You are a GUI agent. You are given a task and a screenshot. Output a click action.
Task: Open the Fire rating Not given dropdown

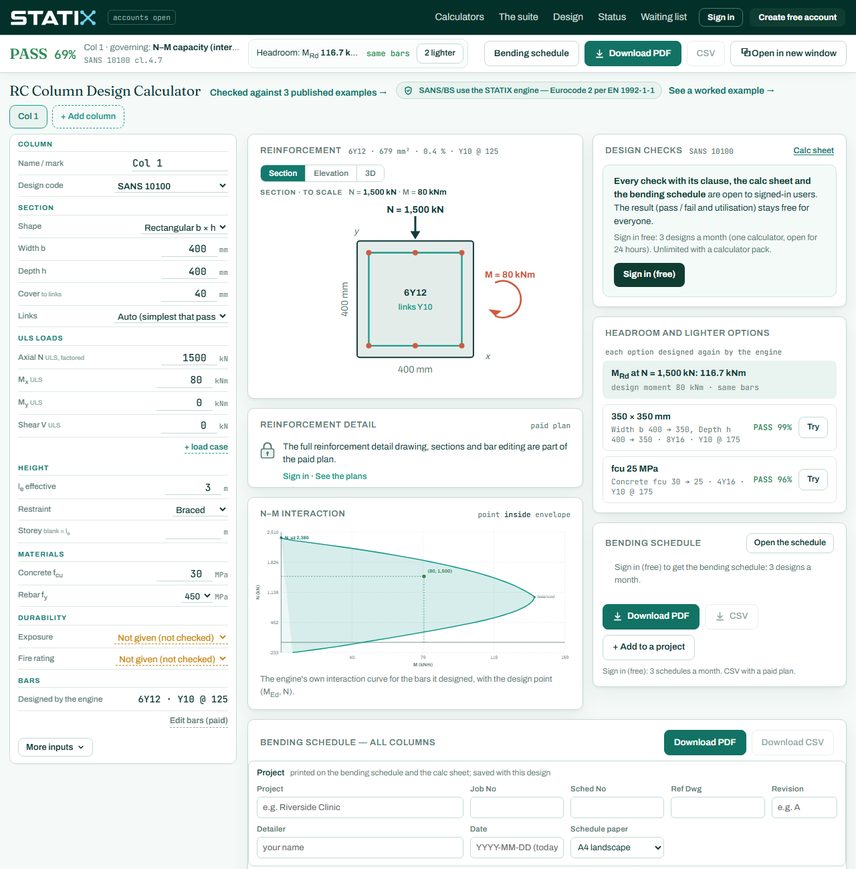pyautogui.click(x=172, y=659)
